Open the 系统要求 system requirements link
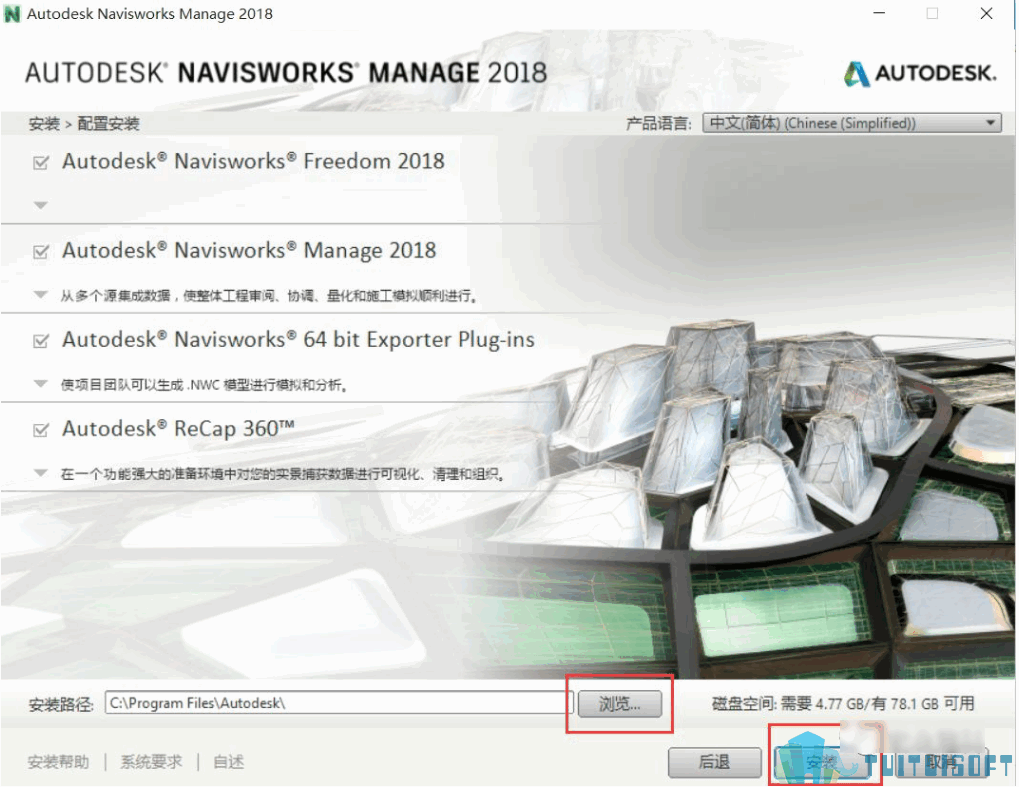 151,762
